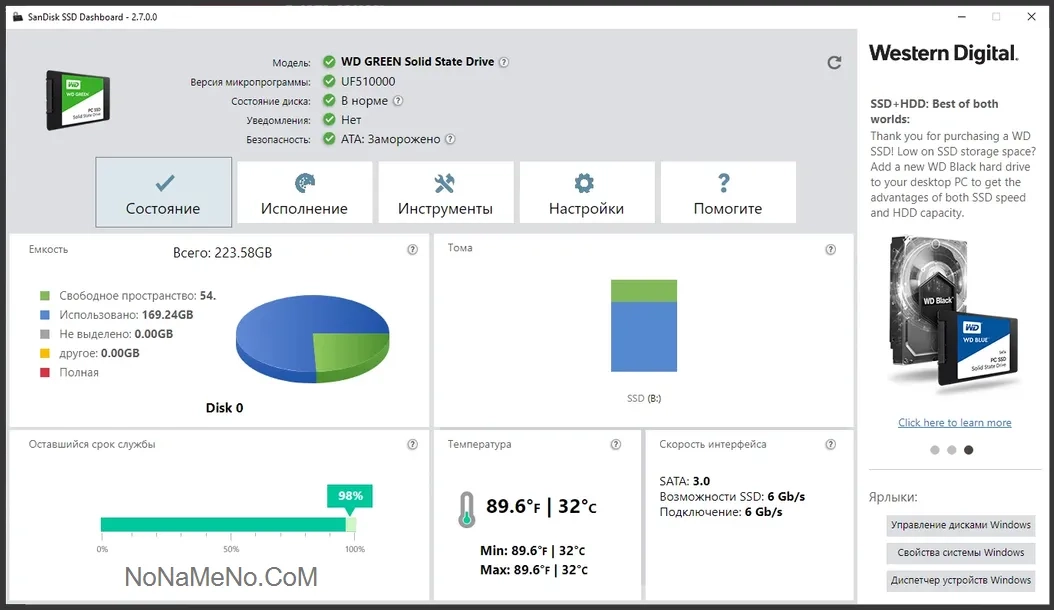Click the refresh icon near the top right
This screenshot has width=1054, height=610.
(x=834, y=63)
